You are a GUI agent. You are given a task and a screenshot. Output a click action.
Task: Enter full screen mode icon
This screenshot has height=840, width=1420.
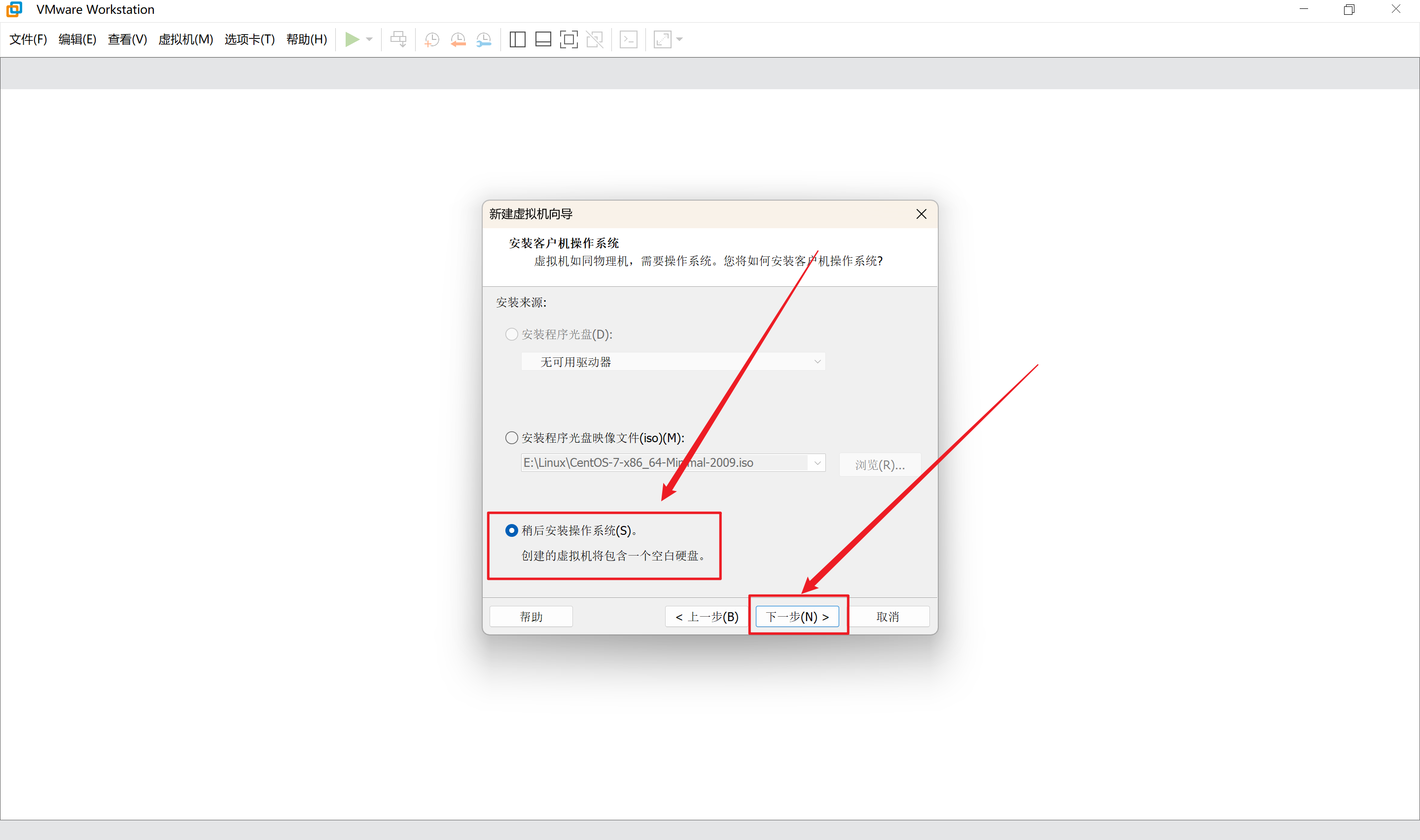(569, 39)
